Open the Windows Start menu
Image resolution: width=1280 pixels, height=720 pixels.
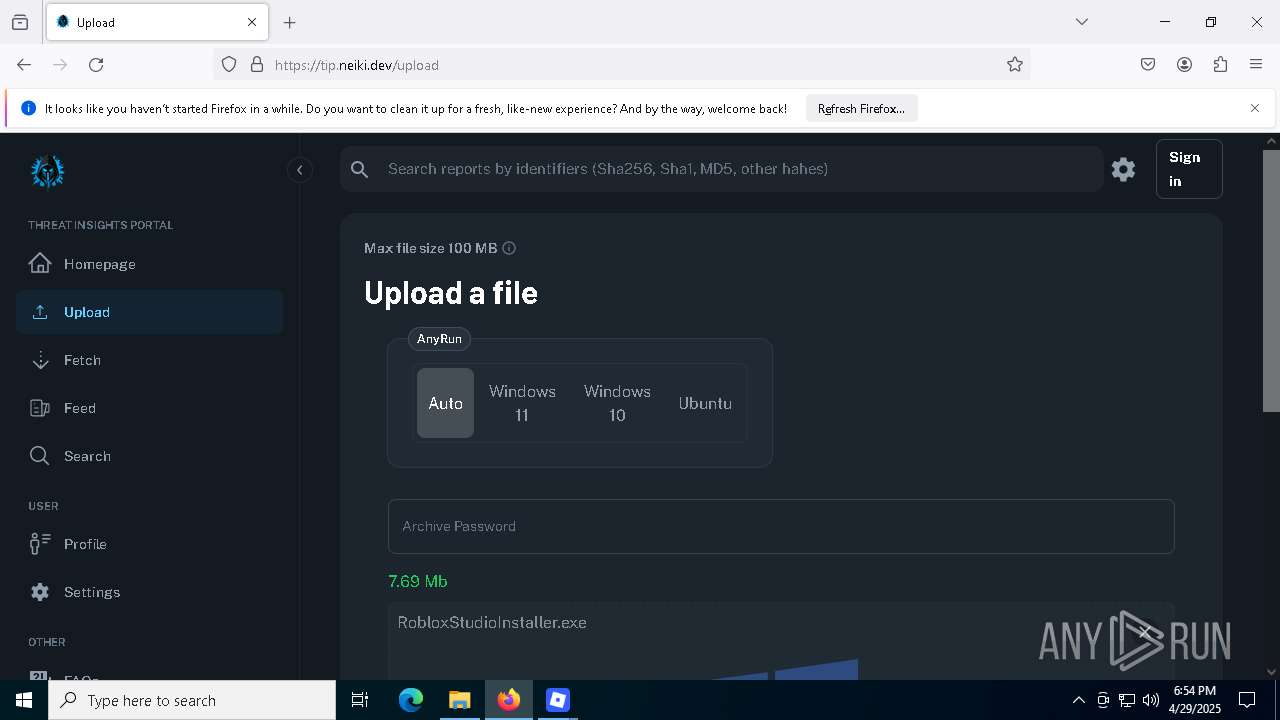tap(24, 700)
